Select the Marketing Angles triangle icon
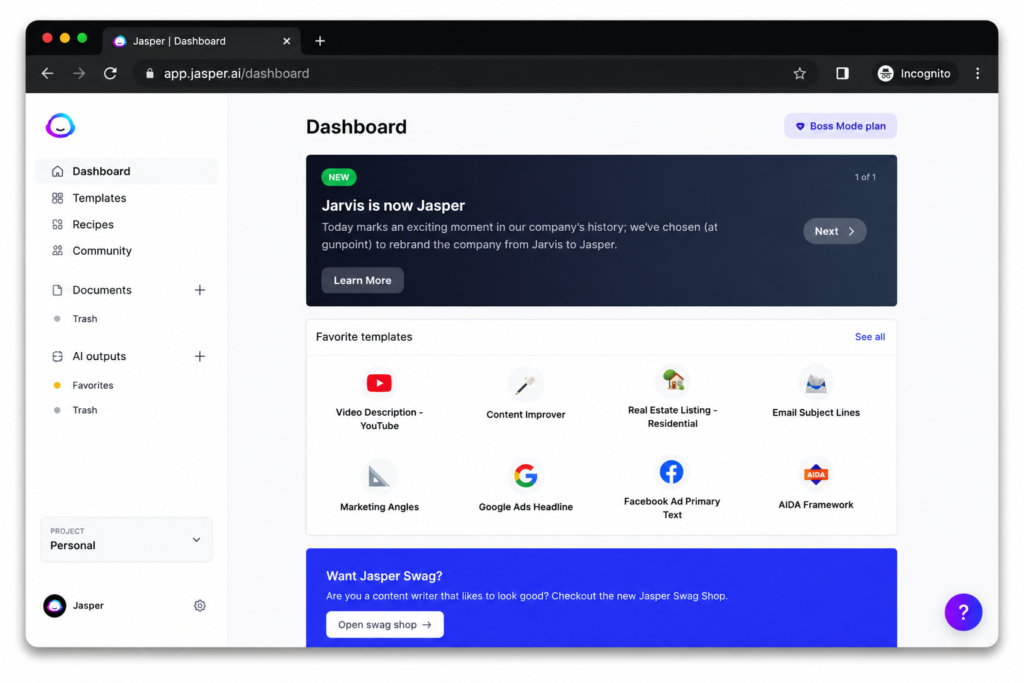This screenshot has width=1024, height=683. click(379, 476)
